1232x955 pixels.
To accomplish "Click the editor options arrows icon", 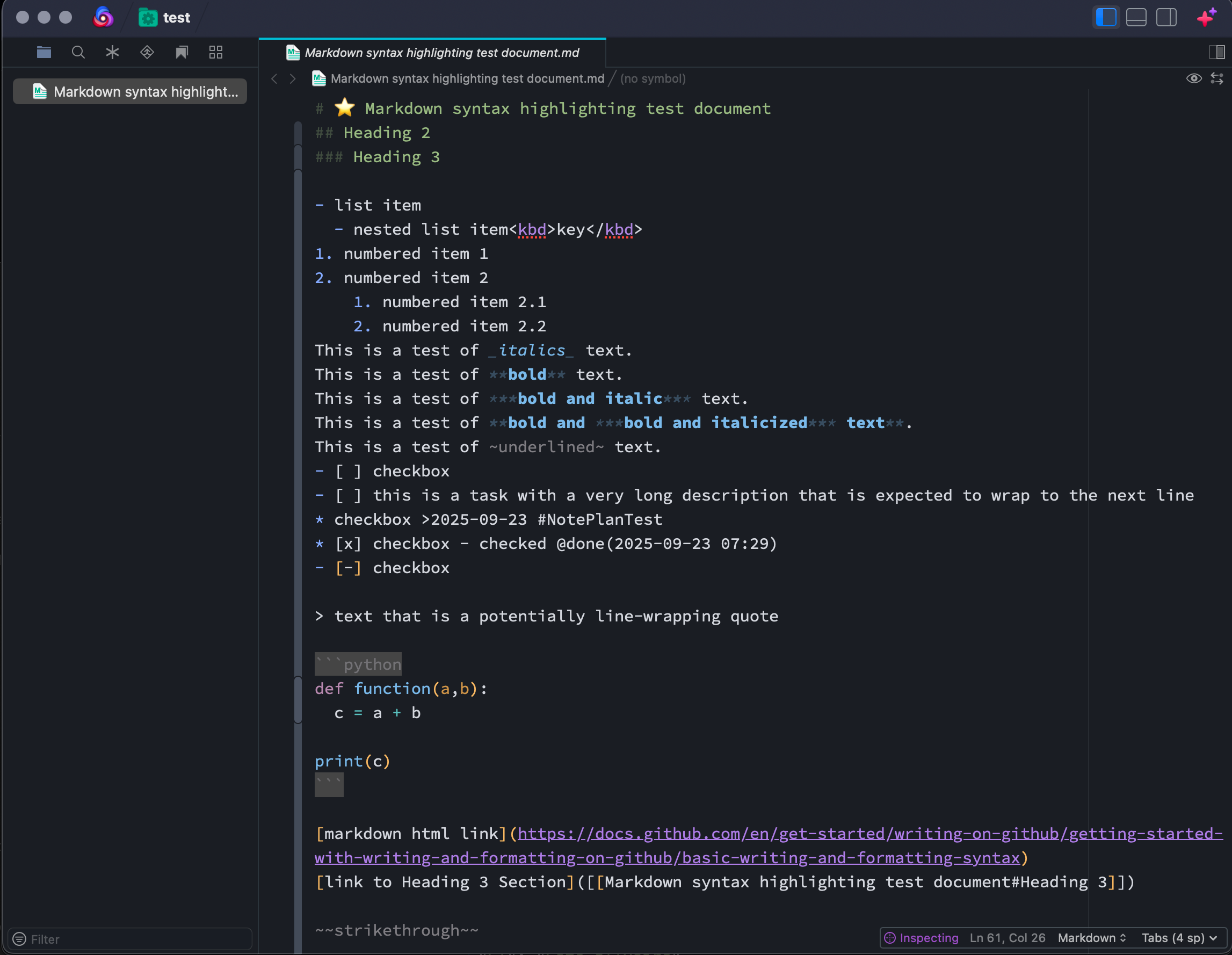I will [x=1217, y=78].
